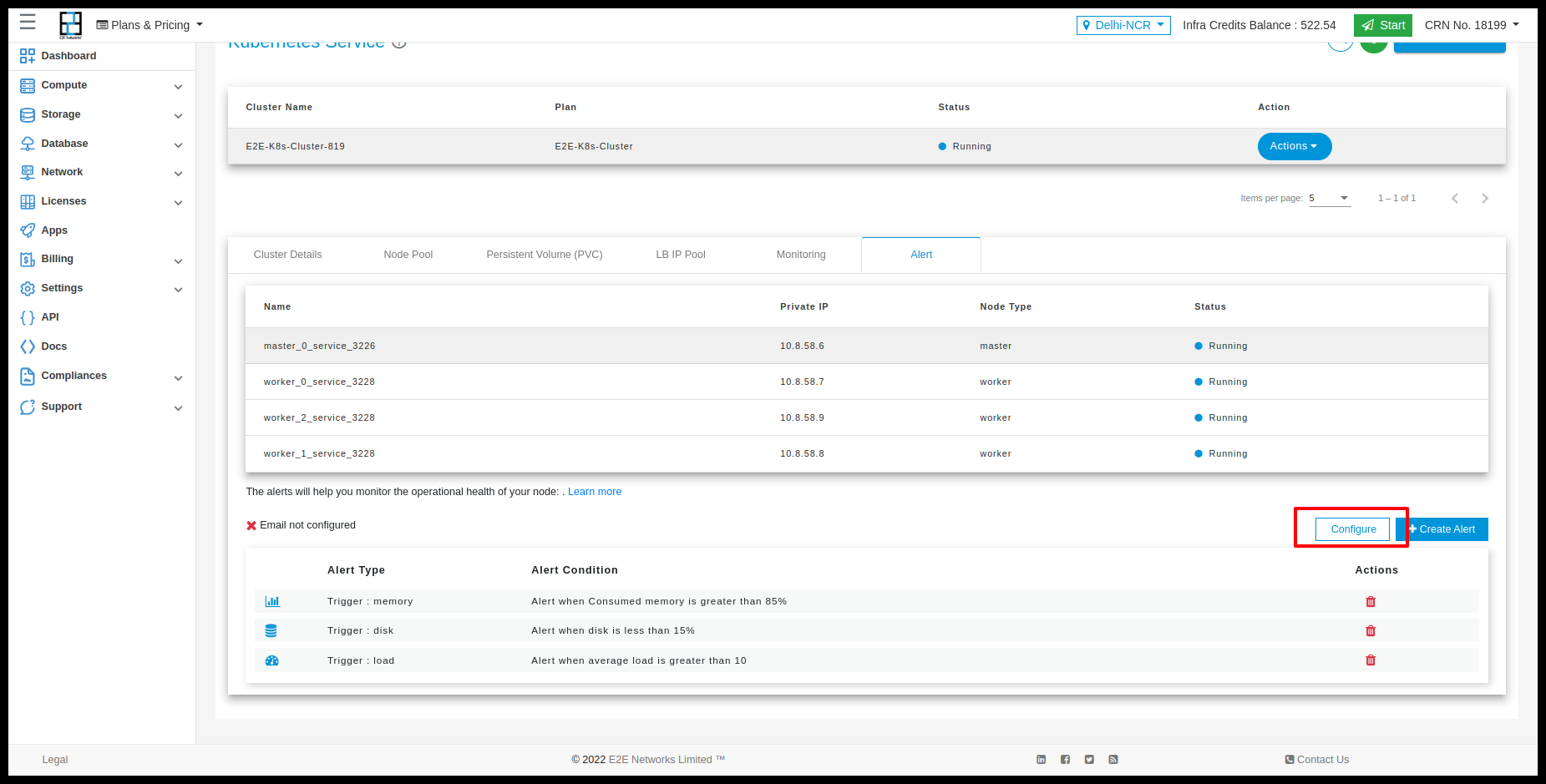The image size is (1546, 784).
Task: Open the CRN No. 18199 account menu
Action: pyautogui.click(x=1472, y=25)
